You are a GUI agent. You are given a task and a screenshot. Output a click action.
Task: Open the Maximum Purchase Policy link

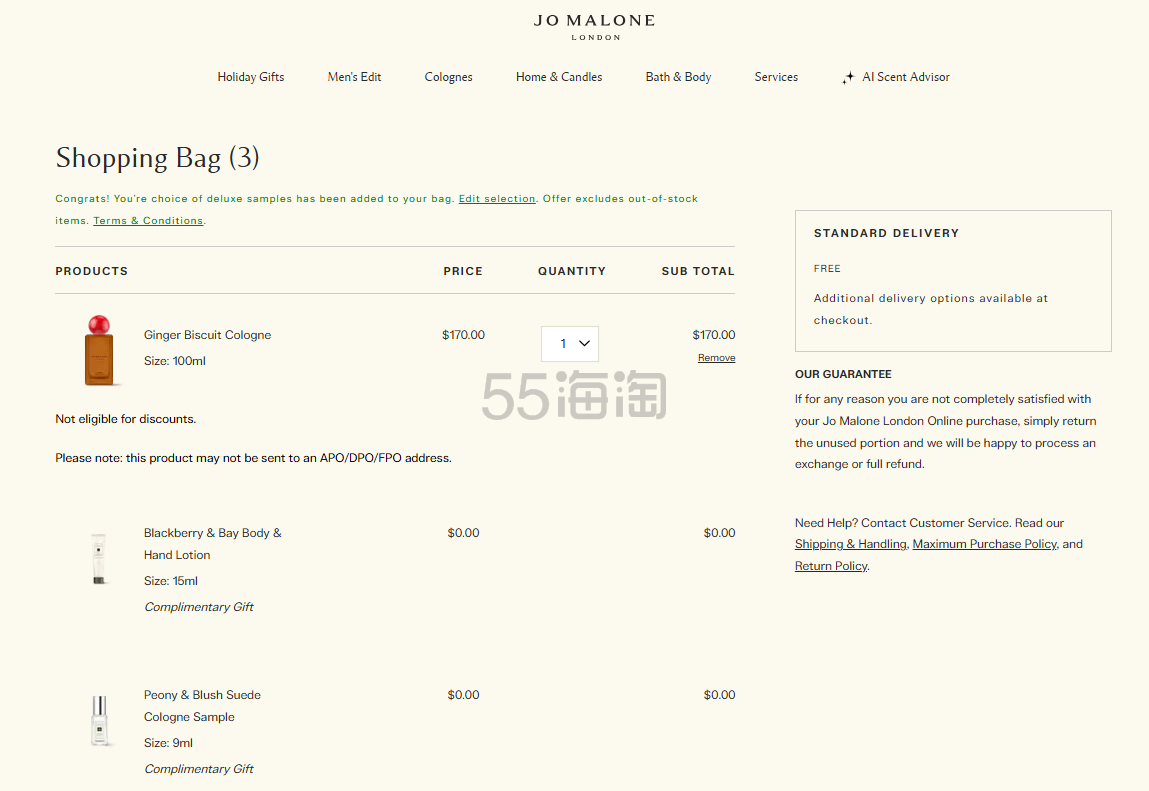(x=984, y=544)
